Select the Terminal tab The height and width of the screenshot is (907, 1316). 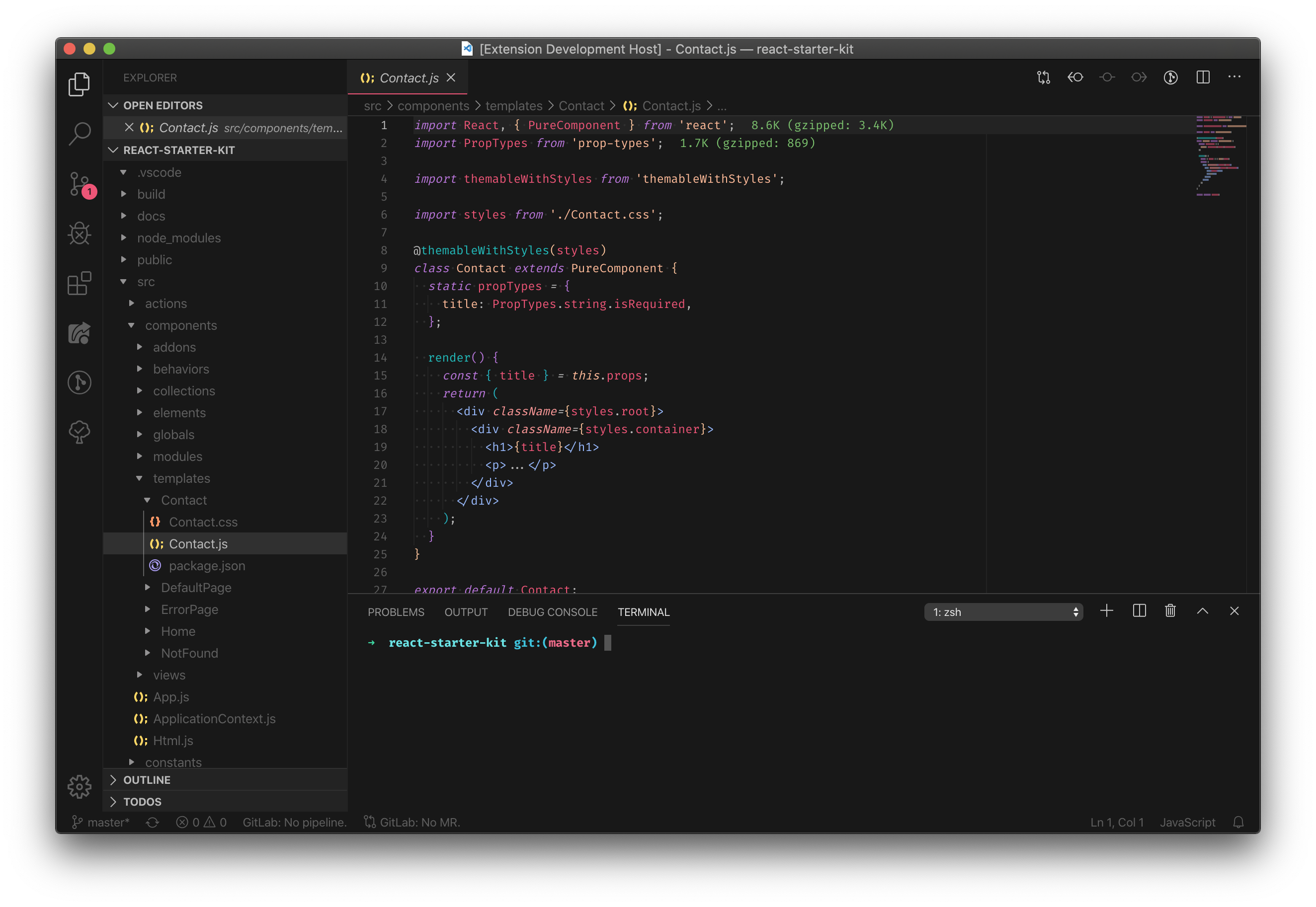click(644, 612)
